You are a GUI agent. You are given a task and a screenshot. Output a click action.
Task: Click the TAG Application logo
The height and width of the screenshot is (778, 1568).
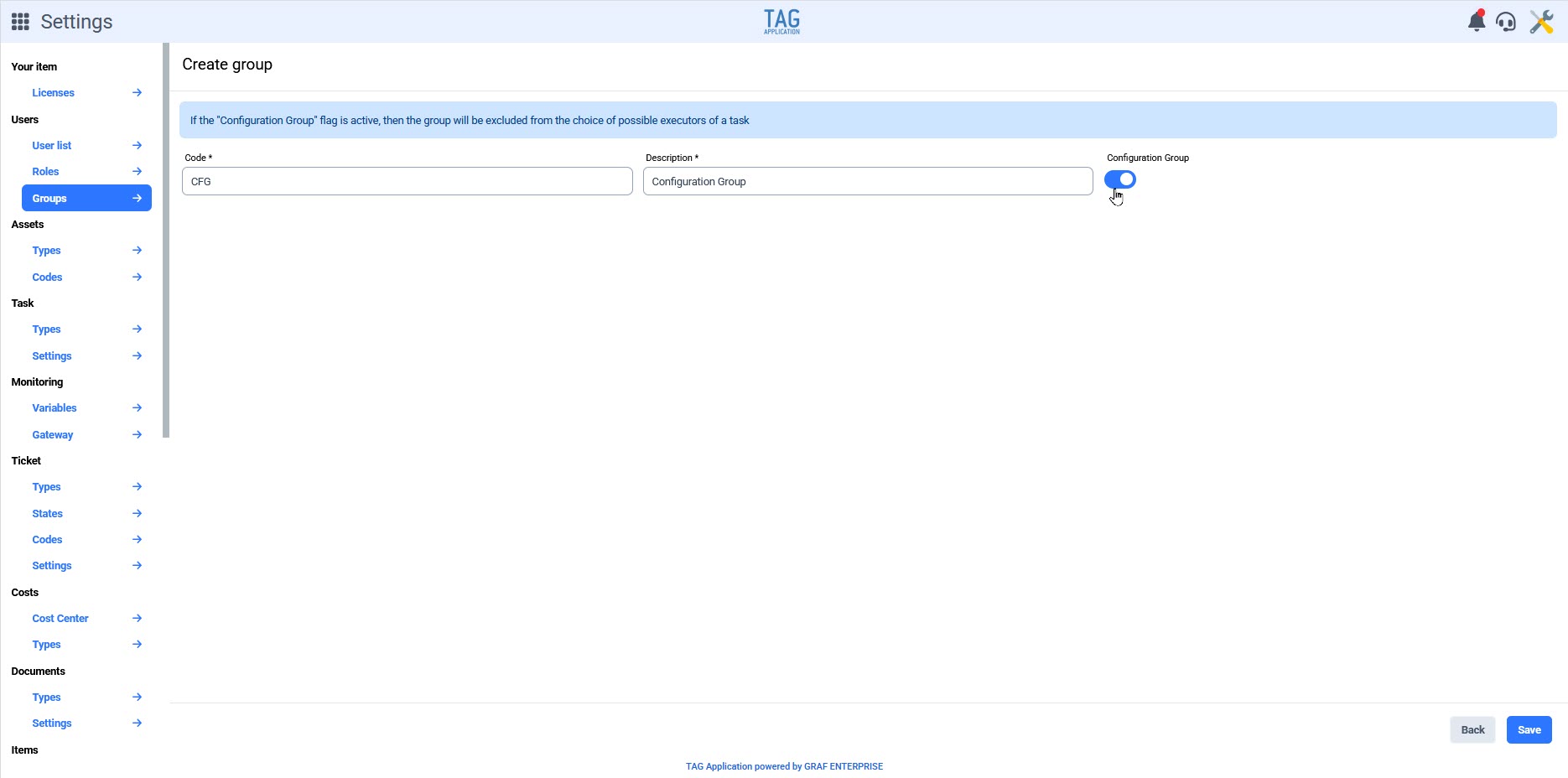(x=781, y=22)
